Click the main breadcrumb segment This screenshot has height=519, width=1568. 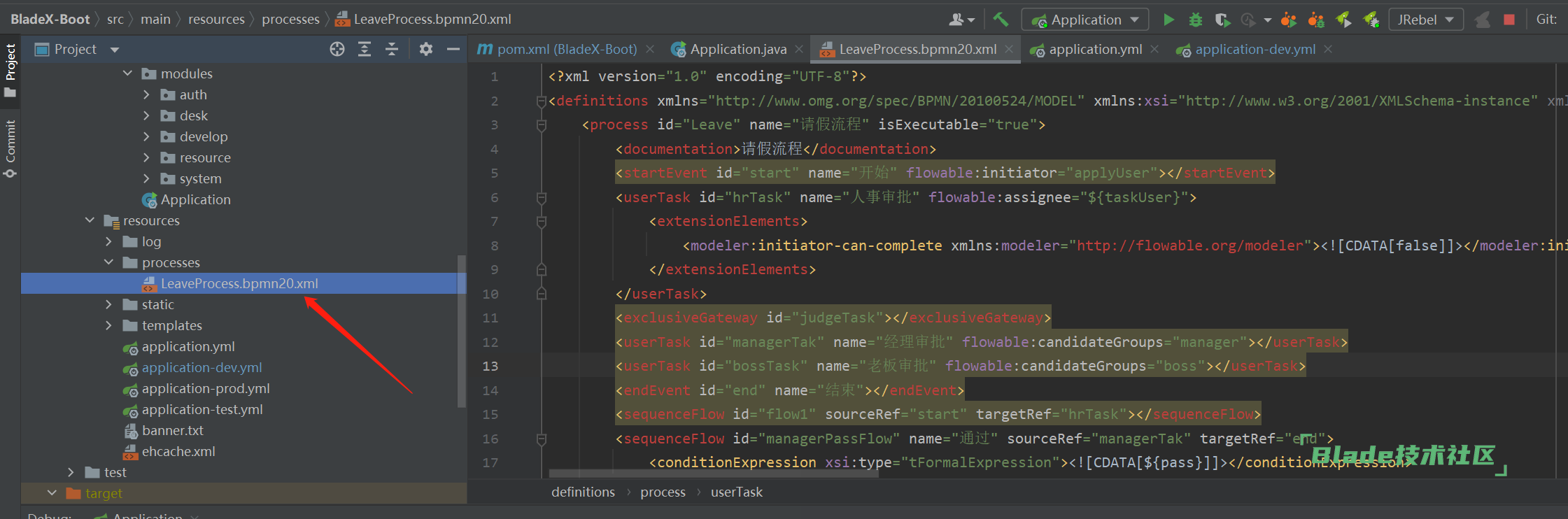155,19
